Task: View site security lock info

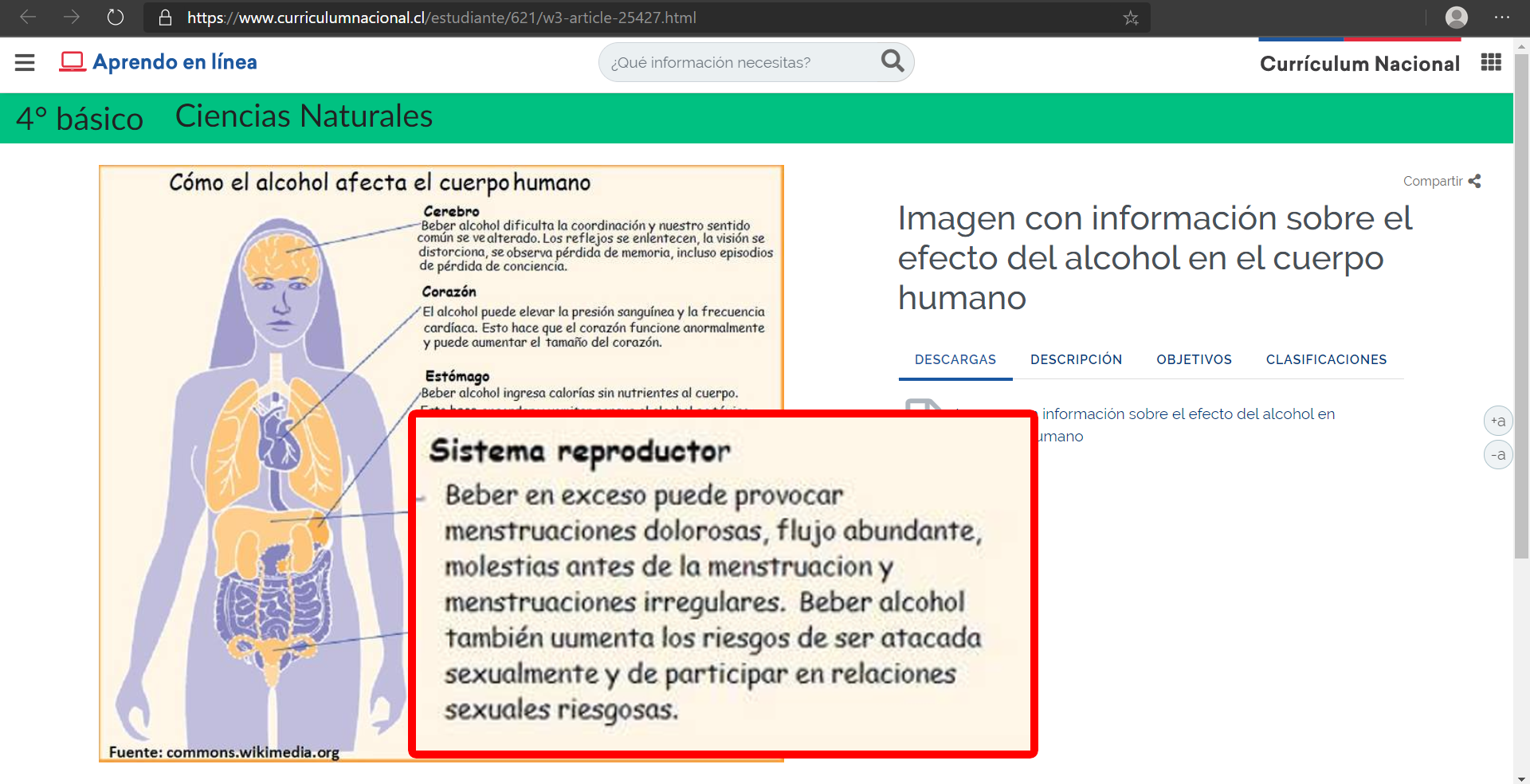Action: coord(166,18)
